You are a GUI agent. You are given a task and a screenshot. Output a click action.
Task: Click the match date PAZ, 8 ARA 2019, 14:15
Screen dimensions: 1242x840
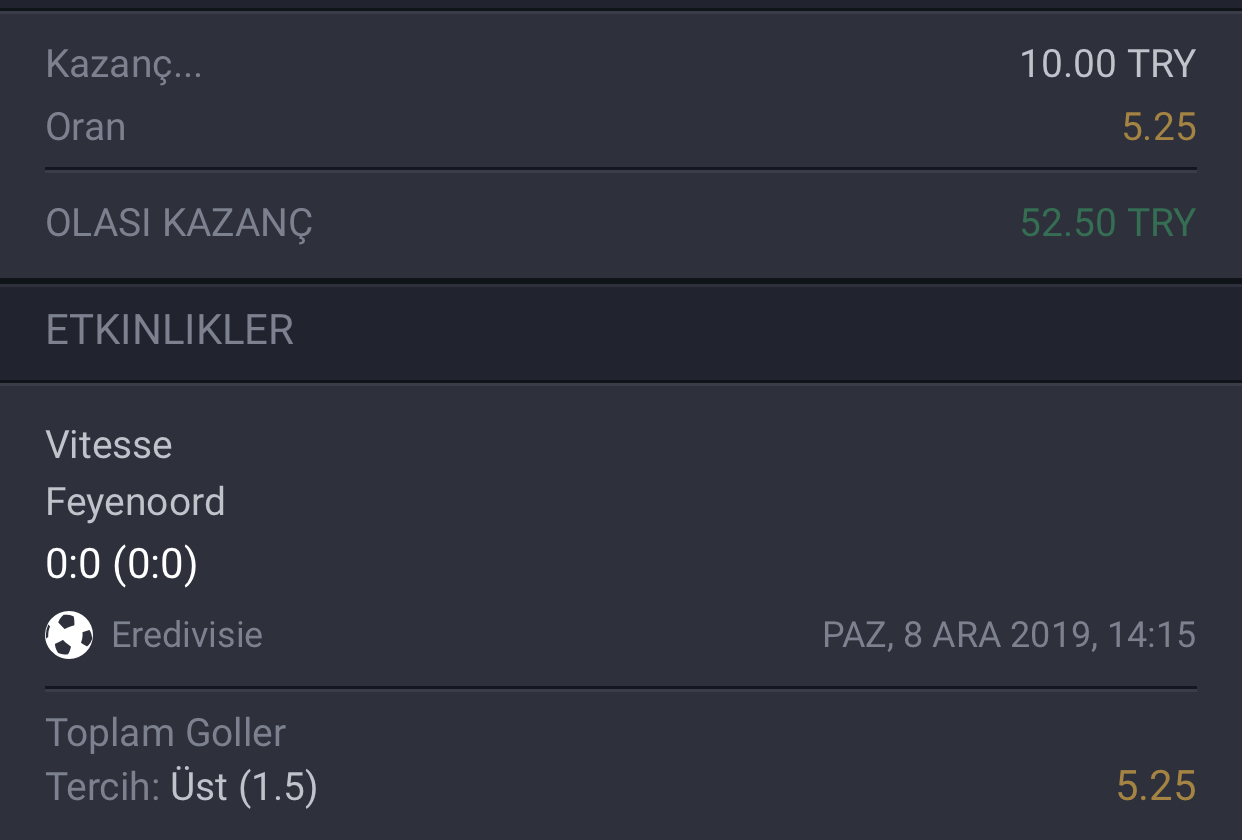coord(1009,635)
